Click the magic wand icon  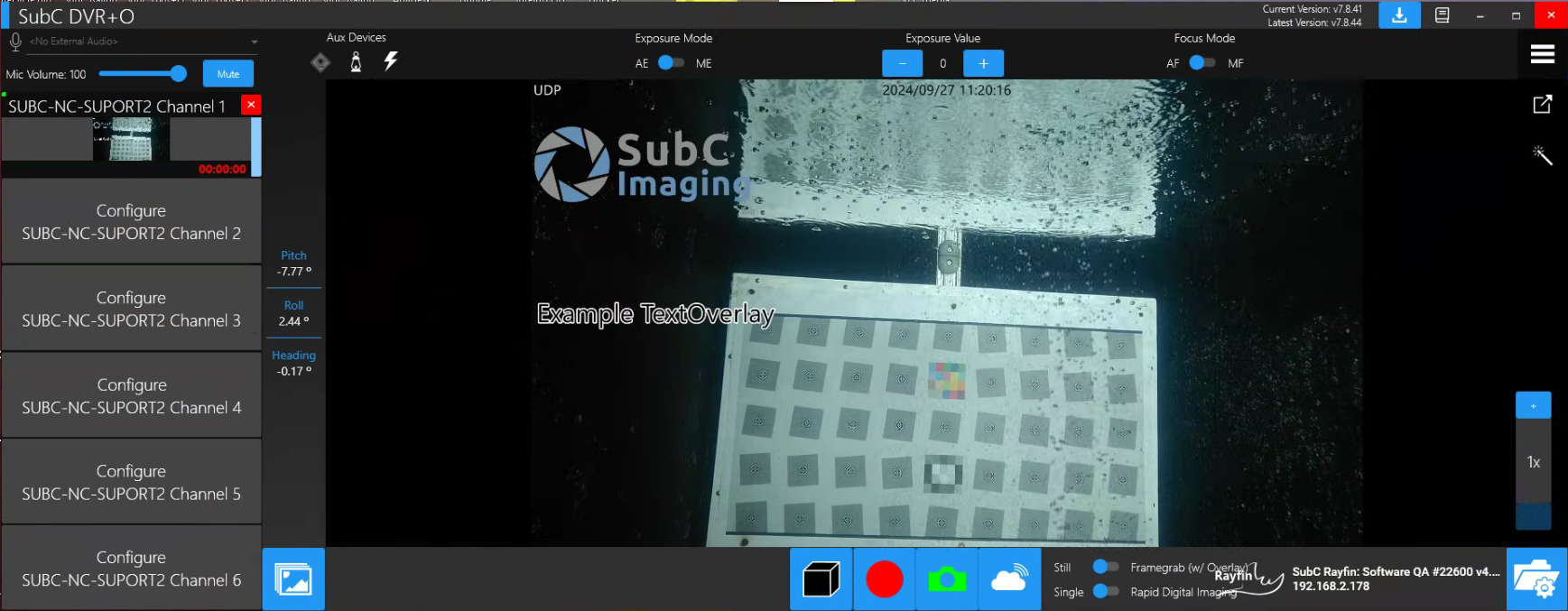1542,155
